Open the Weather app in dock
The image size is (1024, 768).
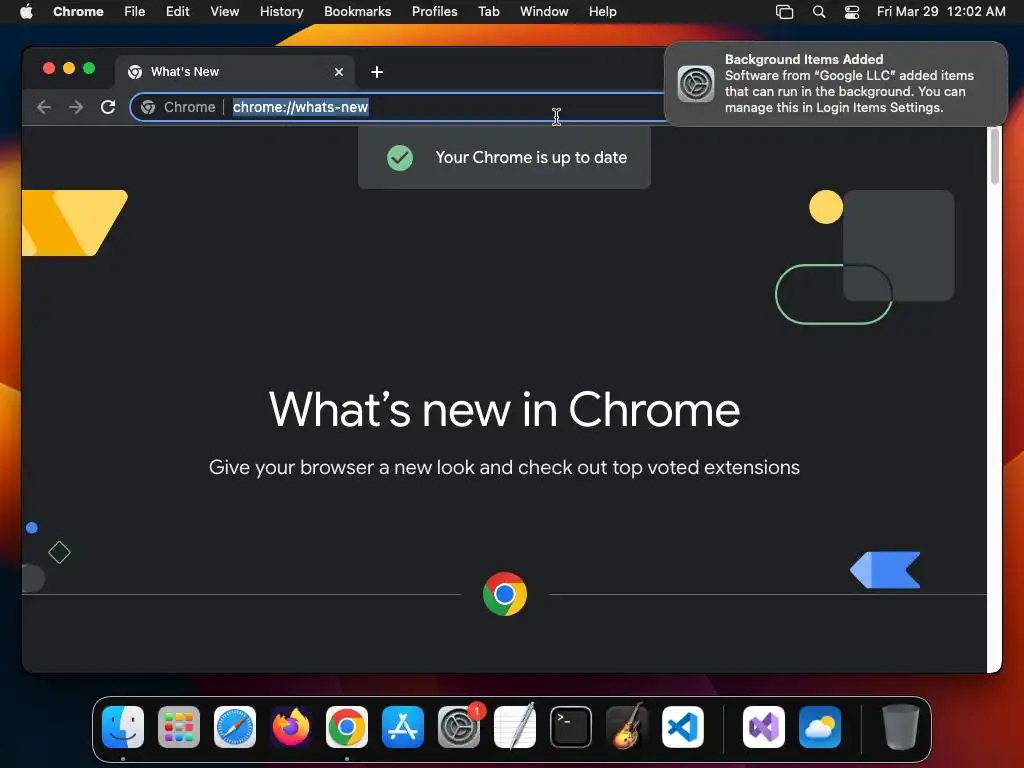pos(820,727)
